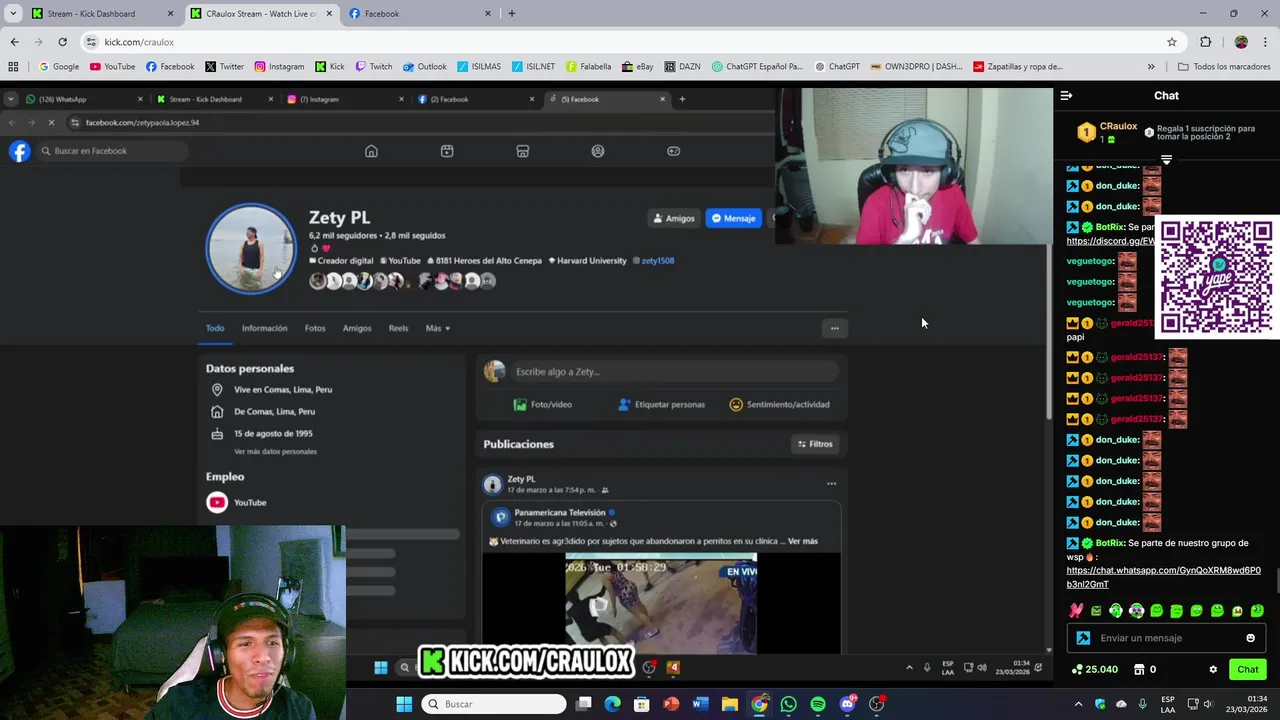The height and width of the screenshot is (720, 1280).
Task: Open PowerPoint from the taskbar
Action: (x=671, y=704)
